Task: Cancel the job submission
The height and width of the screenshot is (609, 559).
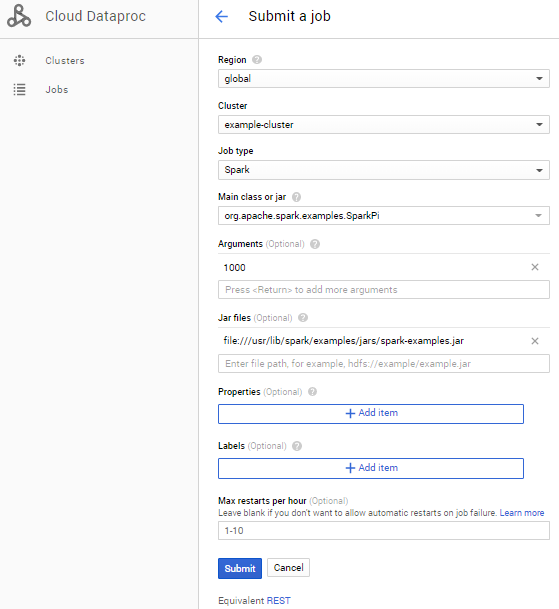Action: point(288,567)
